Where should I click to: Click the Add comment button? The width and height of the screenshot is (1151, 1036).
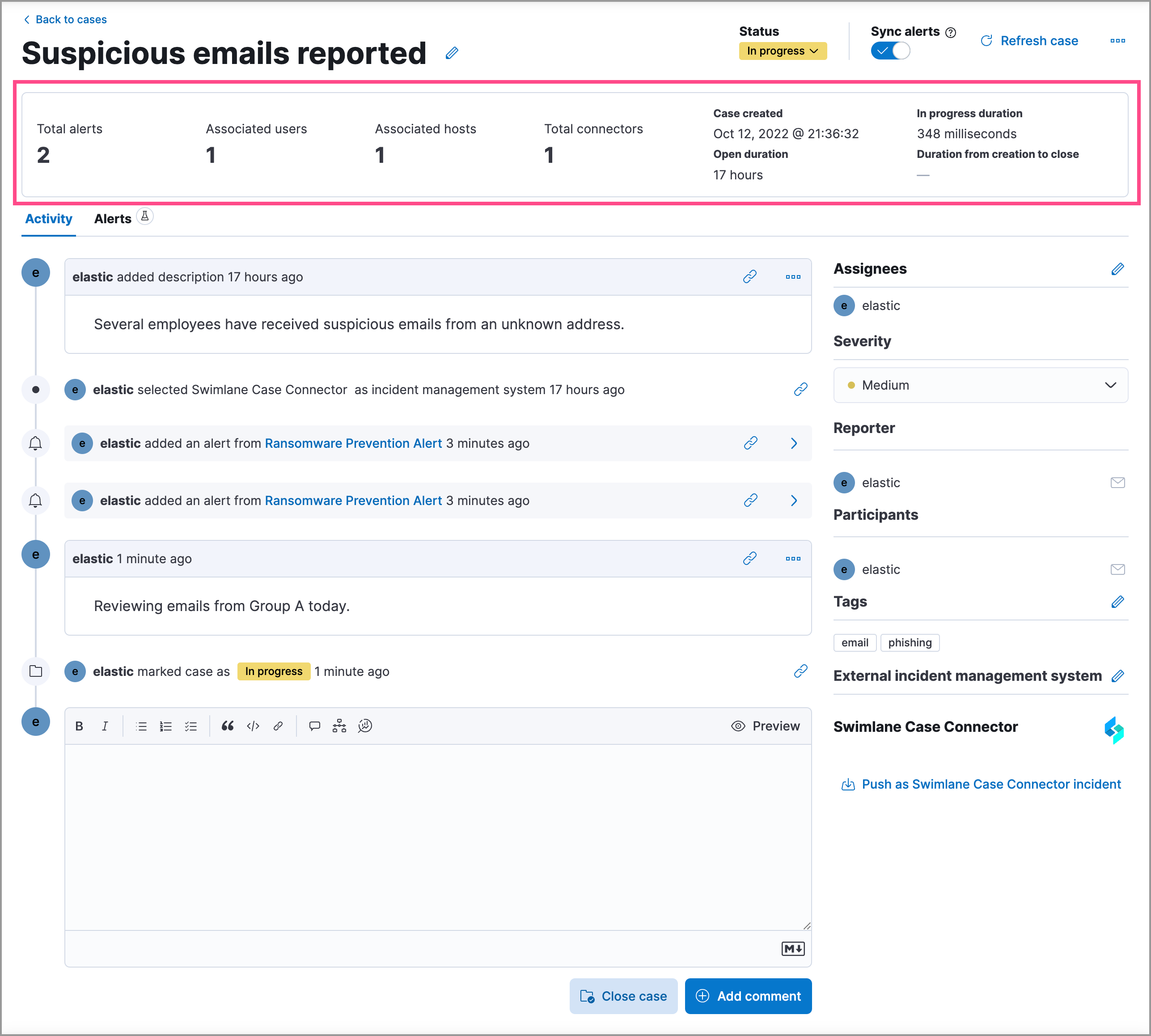[x=748, y=996]
